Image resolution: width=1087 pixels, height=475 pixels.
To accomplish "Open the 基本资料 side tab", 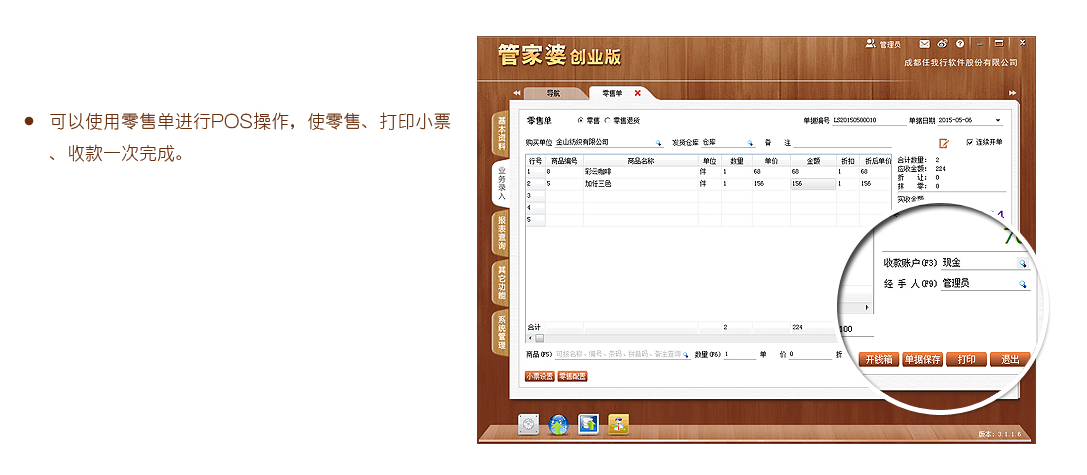I will click(501, 134).
